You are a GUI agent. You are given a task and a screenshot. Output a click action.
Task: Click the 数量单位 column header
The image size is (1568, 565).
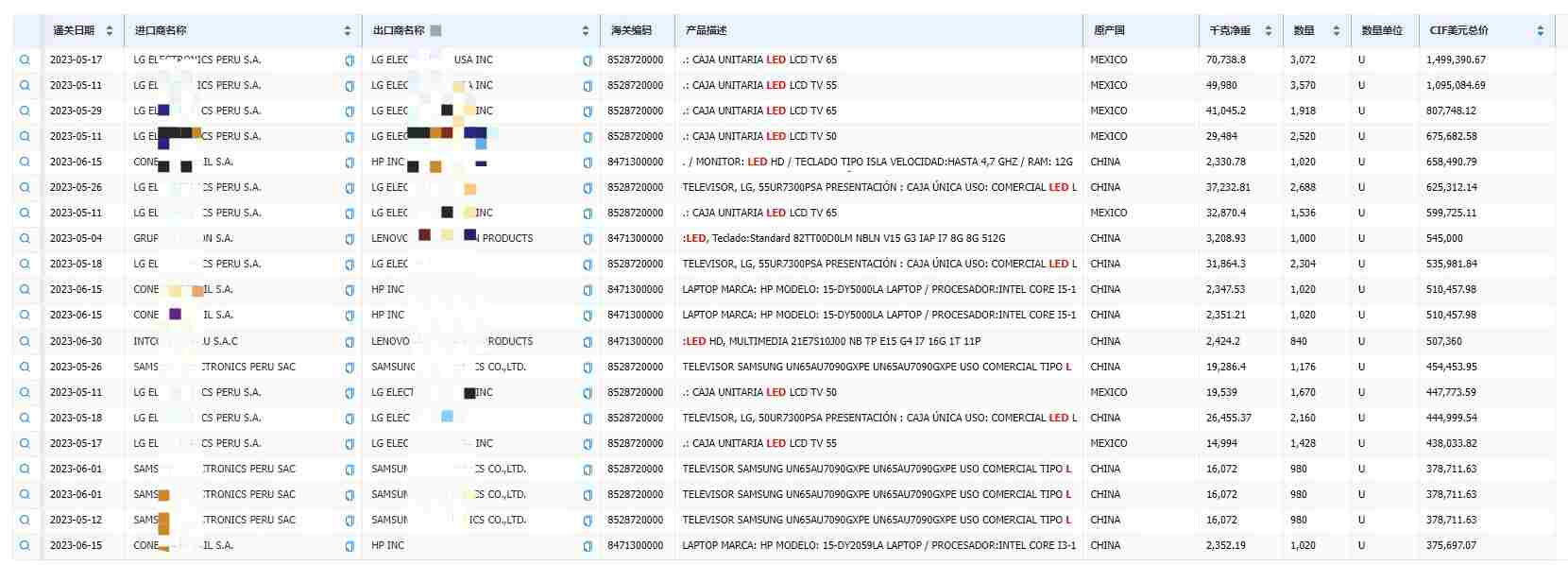(x=1382, y=30)
